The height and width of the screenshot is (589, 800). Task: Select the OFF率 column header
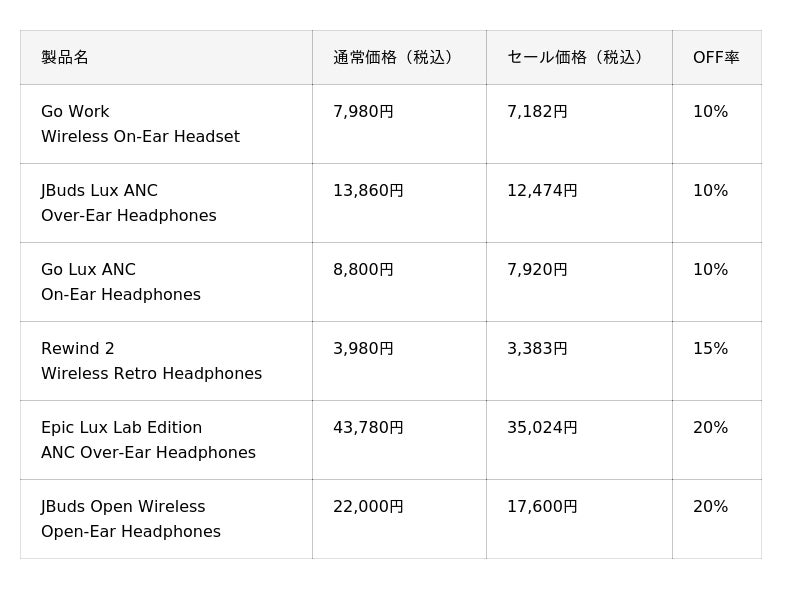pyautogui.click(x=717, y=57)
